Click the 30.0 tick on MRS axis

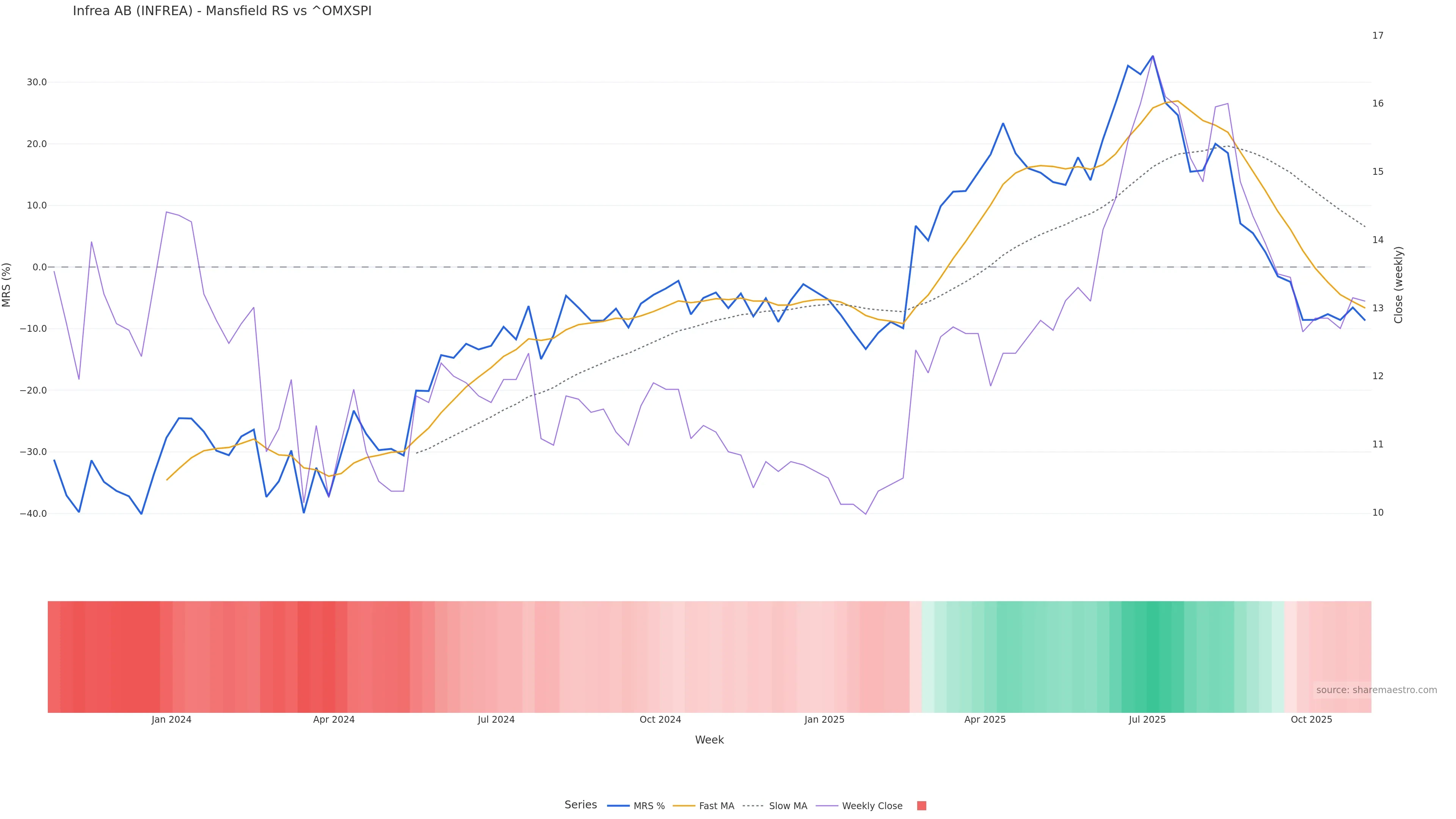37,83
